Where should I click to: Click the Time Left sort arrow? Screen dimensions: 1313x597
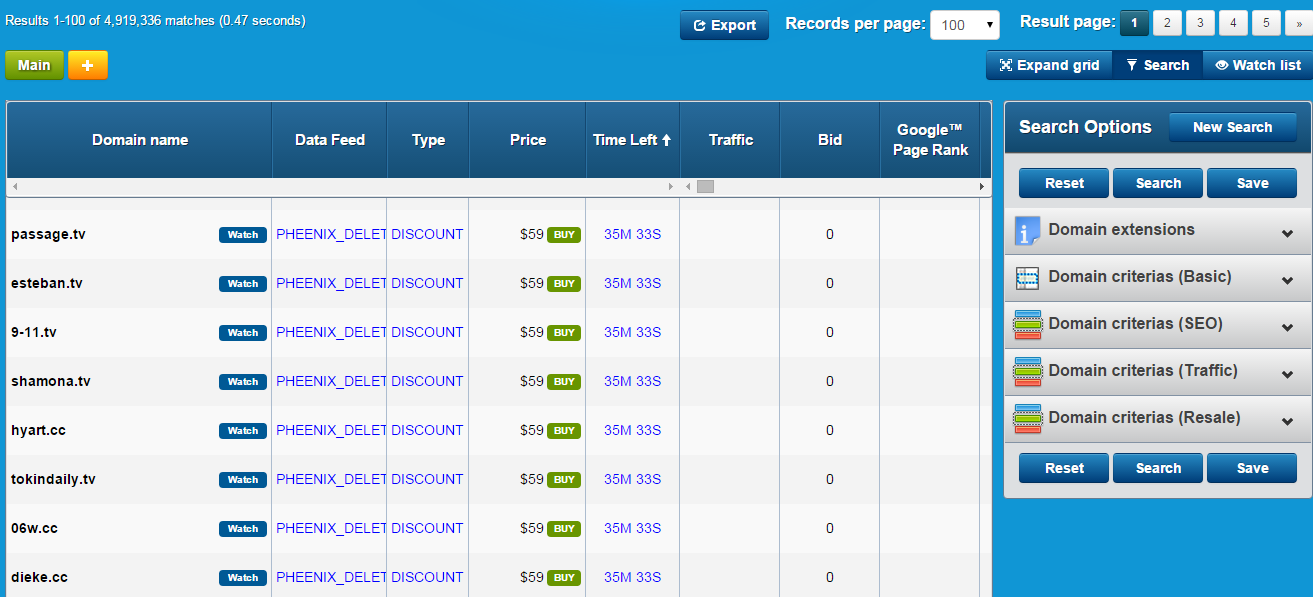click(667, 140)
